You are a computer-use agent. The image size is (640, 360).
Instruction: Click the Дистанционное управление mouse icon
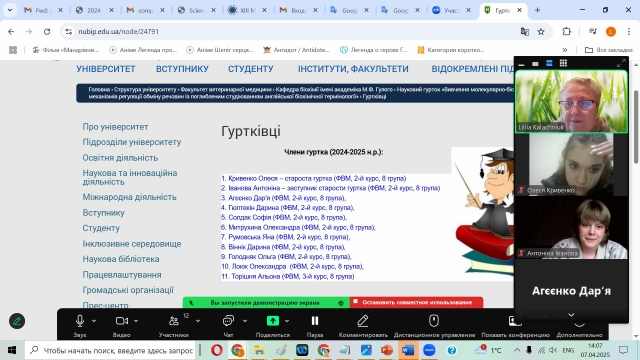pyautogui.click(x=434, y=321)
